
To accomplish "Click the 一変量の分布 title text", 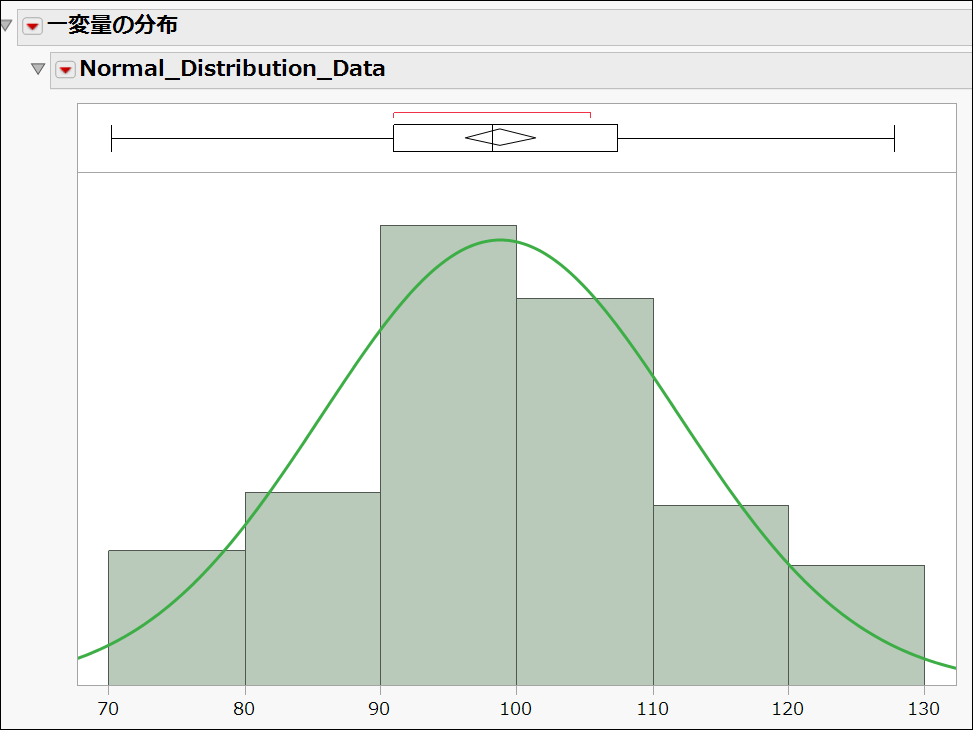I will tap(112, 25).
